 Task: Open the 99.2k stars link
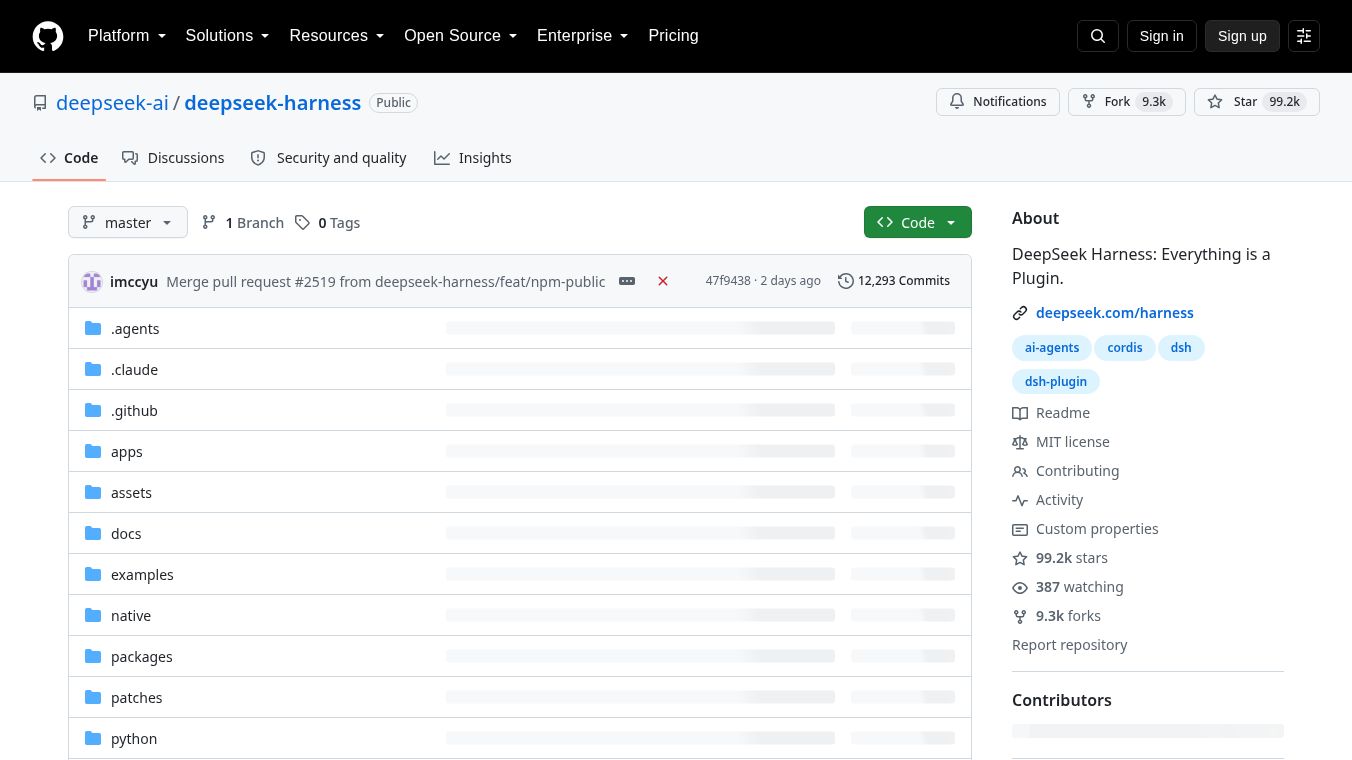click(x=1072, y=558)
